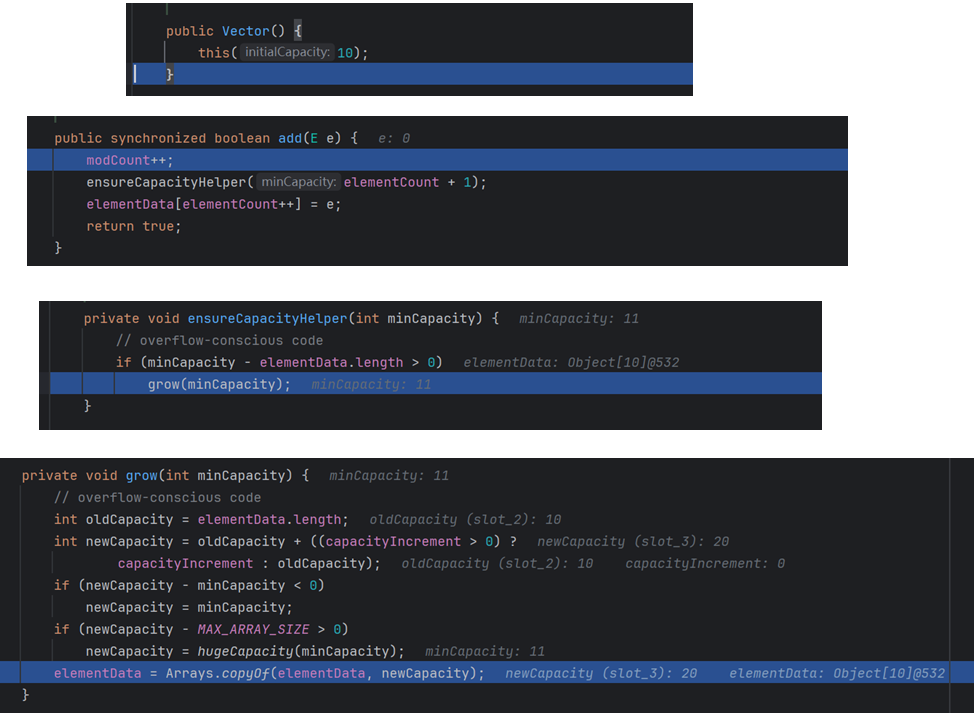Screen dimensions: 974x714
Task: Click capacityIncrement in the ternary condition
Action: (393, 542)
